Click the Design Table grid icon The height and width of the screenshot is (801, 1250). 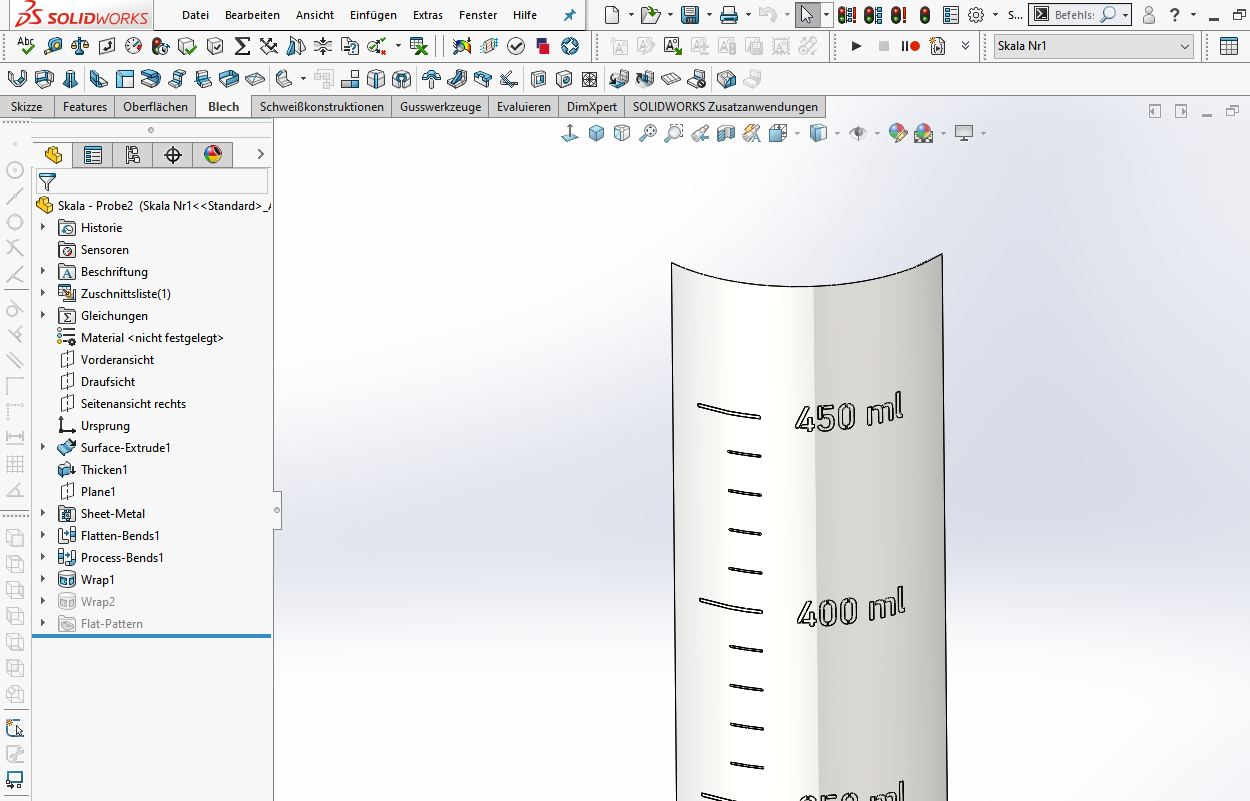pos(1229,46)
